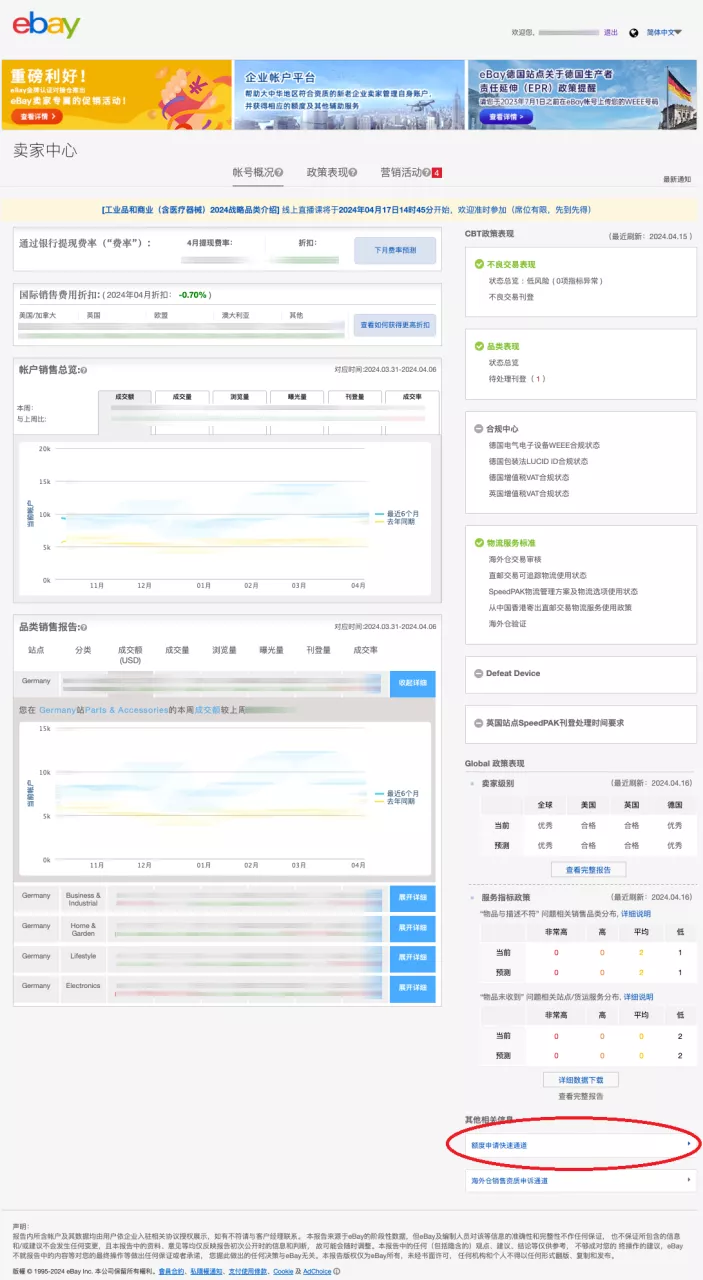Open 海外仓验证 link
Screen dimensions: 703x1280
pos(507,623)
